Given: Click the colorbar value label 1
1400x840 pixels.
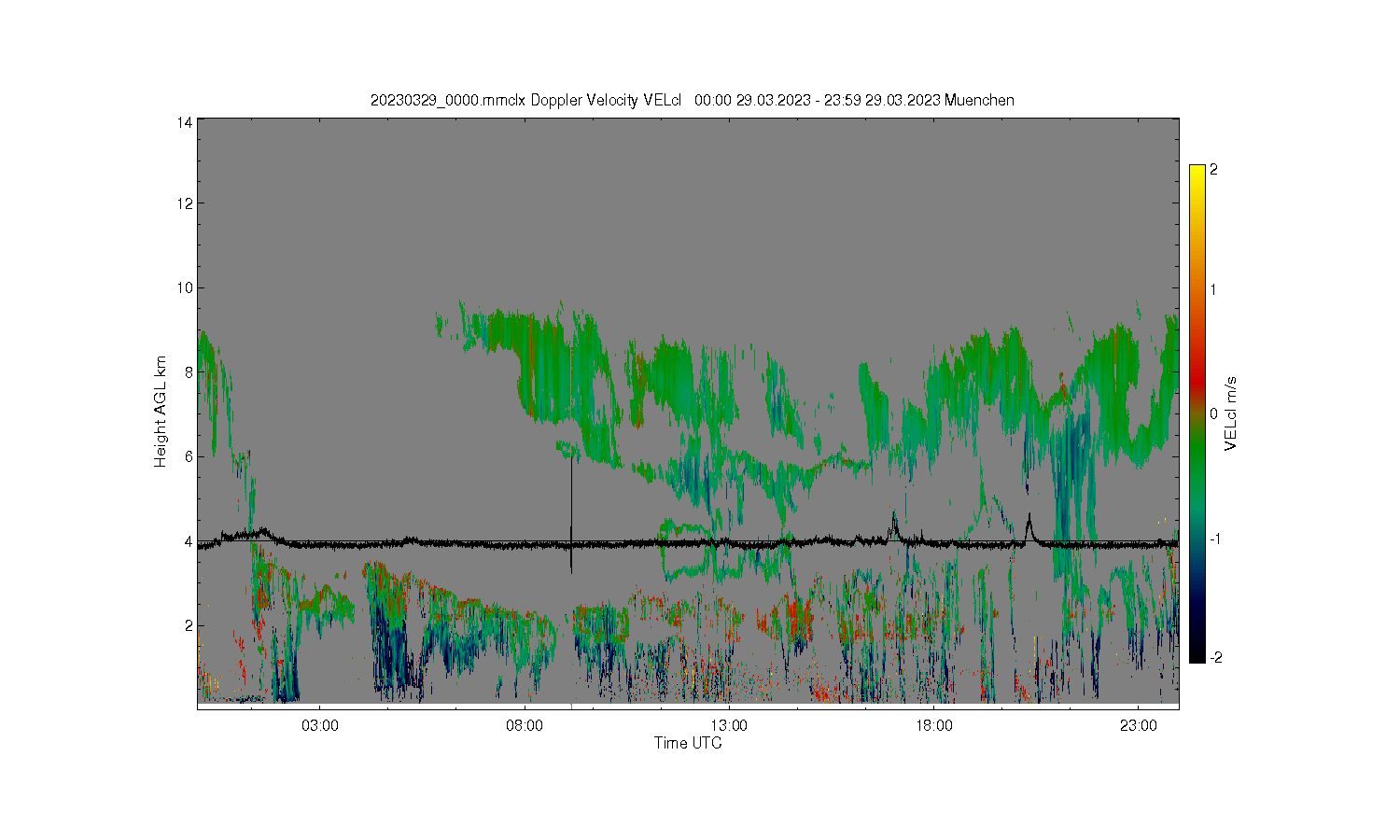Looking at the screenshot, I should click(x=1213, y=289).
